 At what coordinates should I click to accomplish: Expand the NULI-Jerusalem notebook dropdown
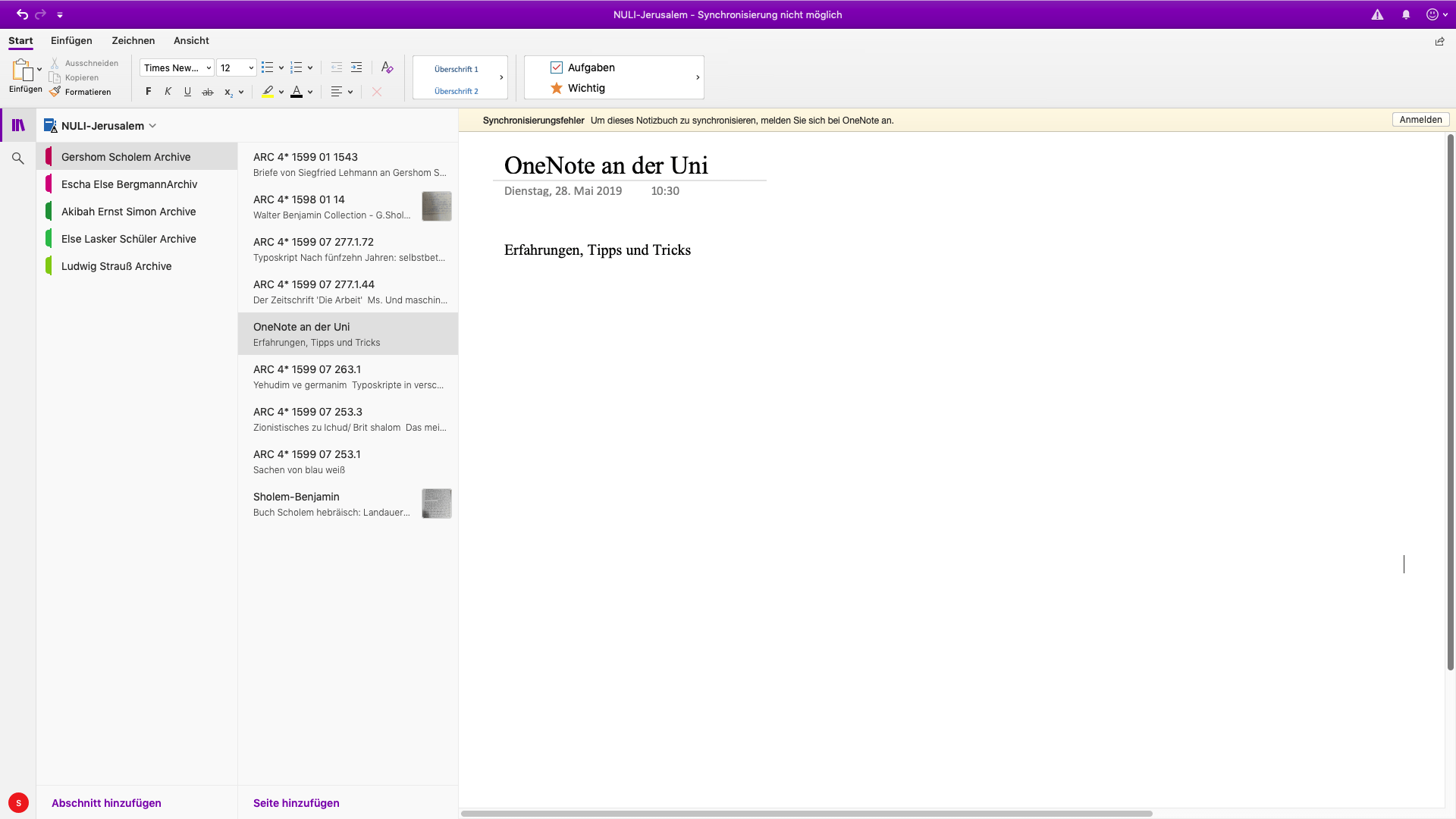click(x=154, y=126)
